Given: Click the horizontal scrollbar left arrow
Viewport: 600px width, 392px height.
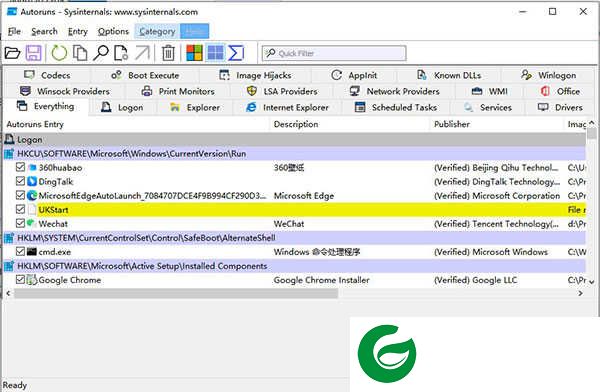Looking at the screenshot, I should [x=8, y=294].
